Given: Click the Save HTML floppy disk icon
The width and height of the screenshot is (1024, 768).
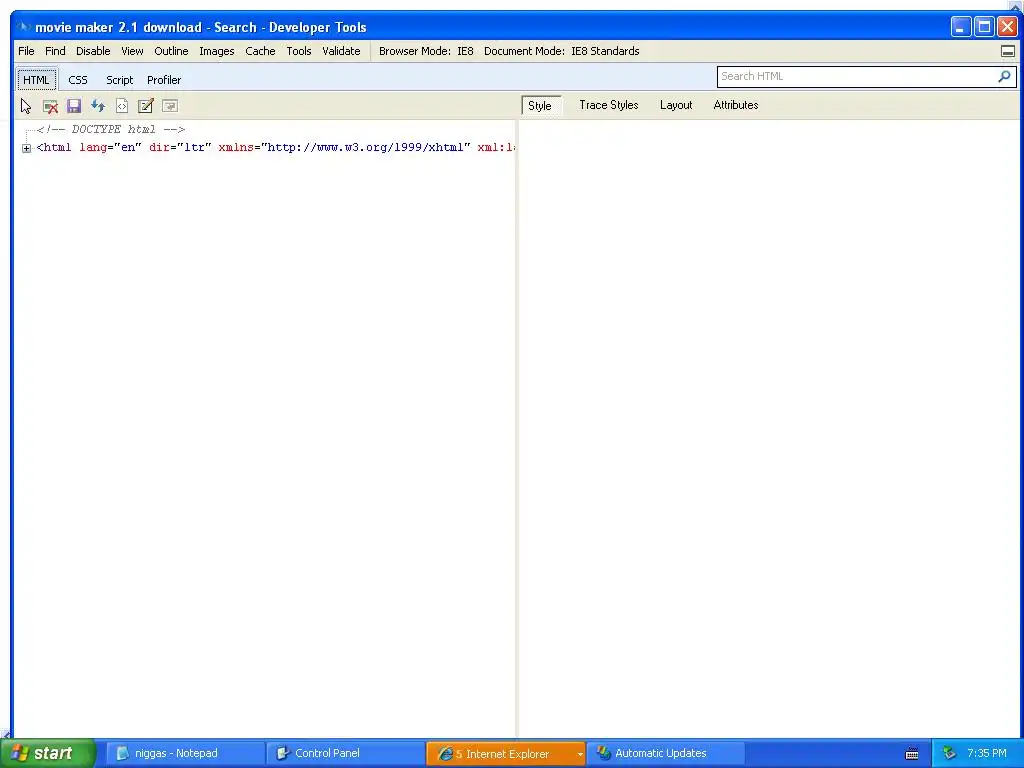Looking at the screenshot, I should [74, 106].
